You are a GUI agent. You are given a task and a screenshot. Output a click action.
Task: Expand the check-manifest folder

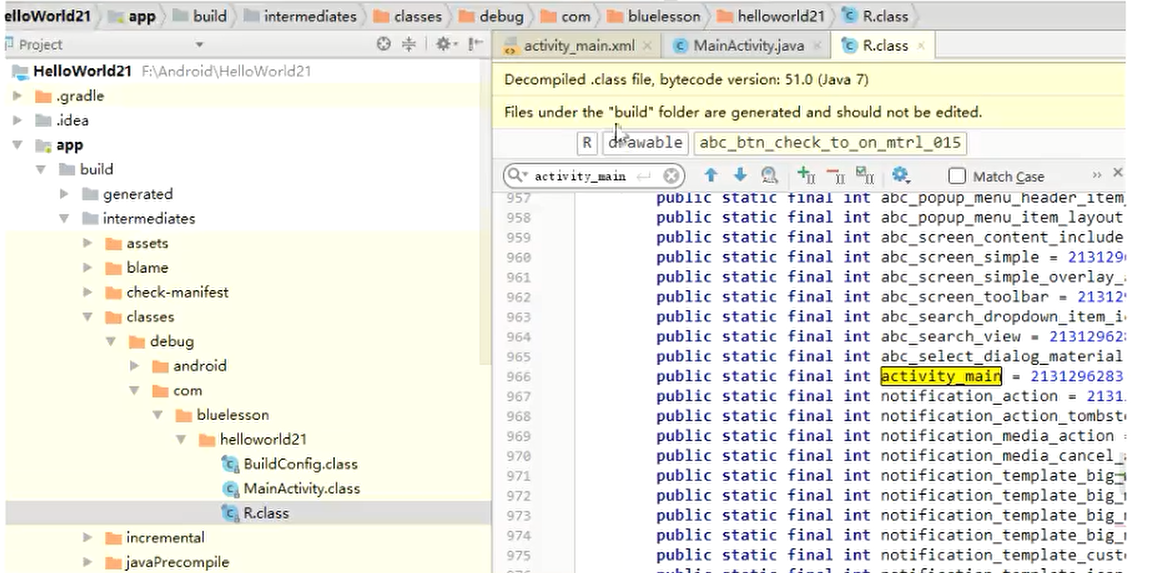point(87,292)
